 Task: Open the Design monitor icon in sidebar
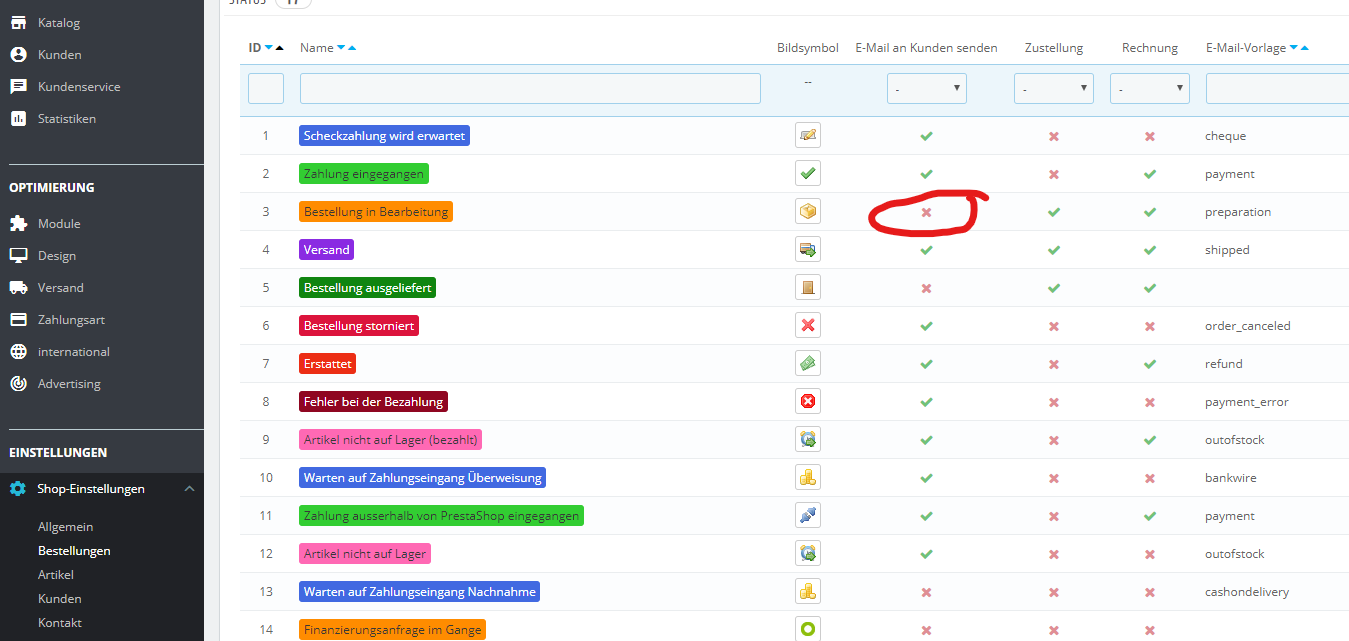pyautogui.click(x=18, y=256)
